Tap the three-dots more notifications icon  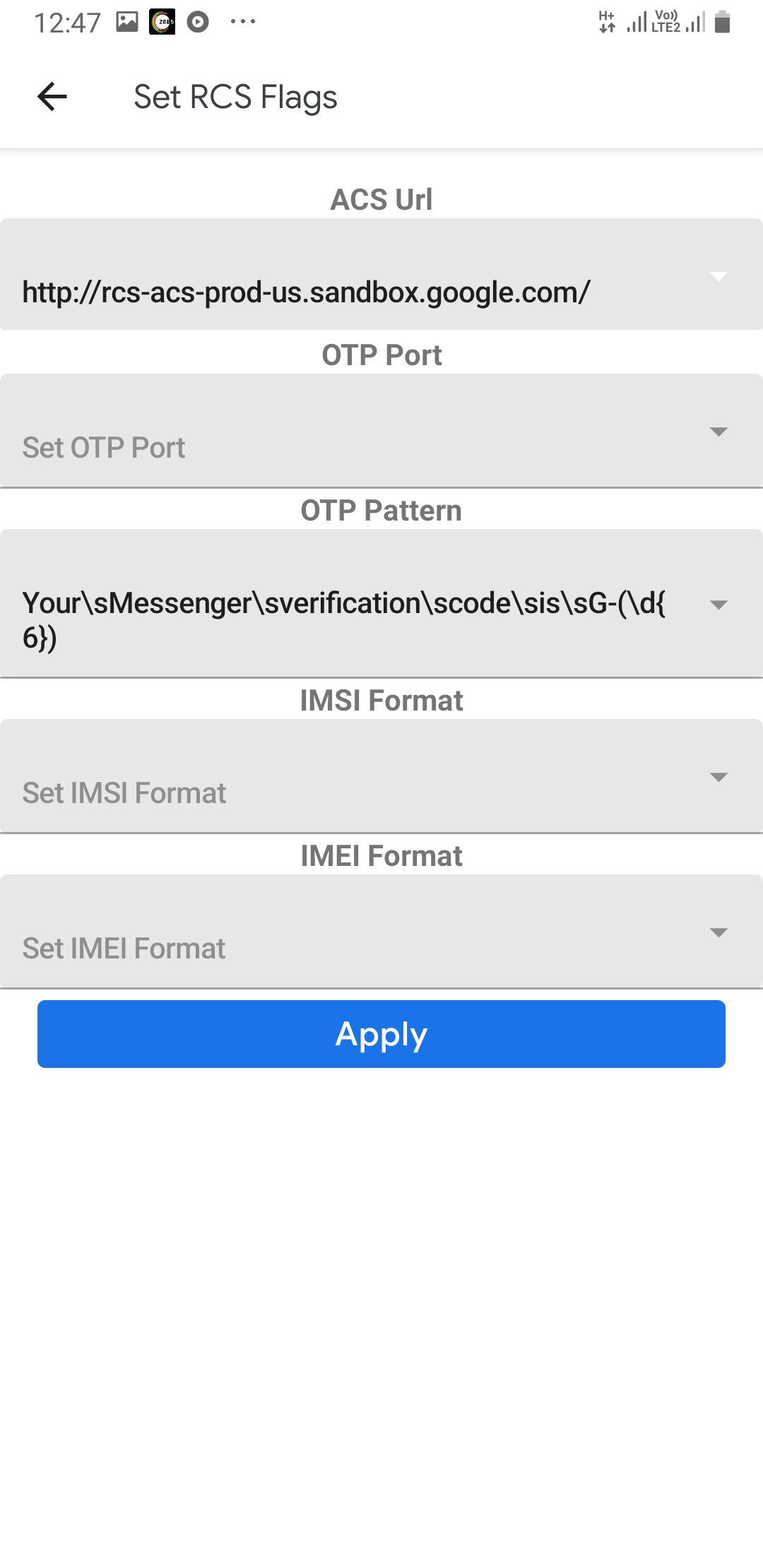(242, 22)
